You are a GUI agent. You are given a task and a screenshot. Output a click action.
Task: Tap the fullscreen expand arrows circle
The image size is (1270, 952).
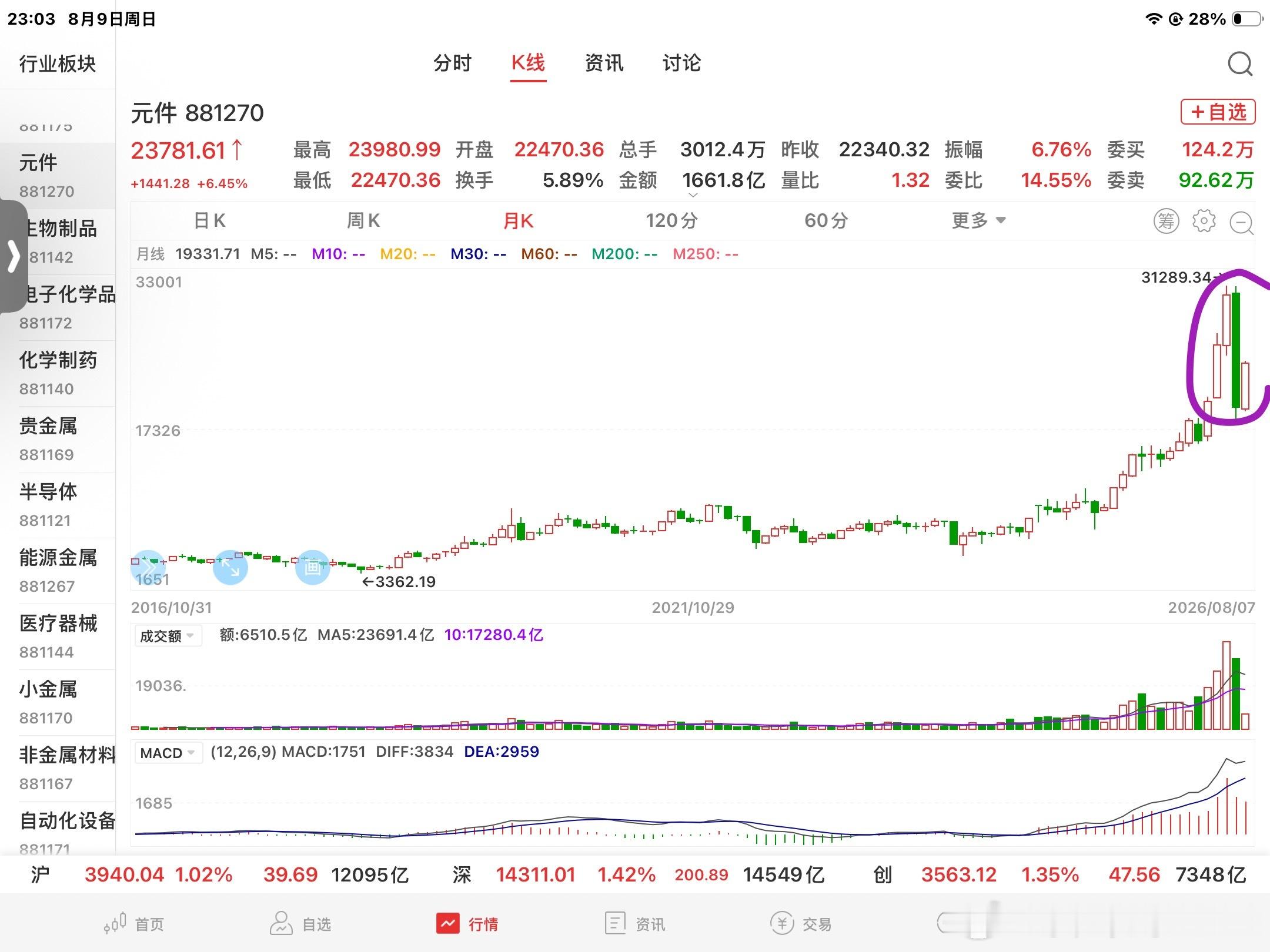(230, 567)
